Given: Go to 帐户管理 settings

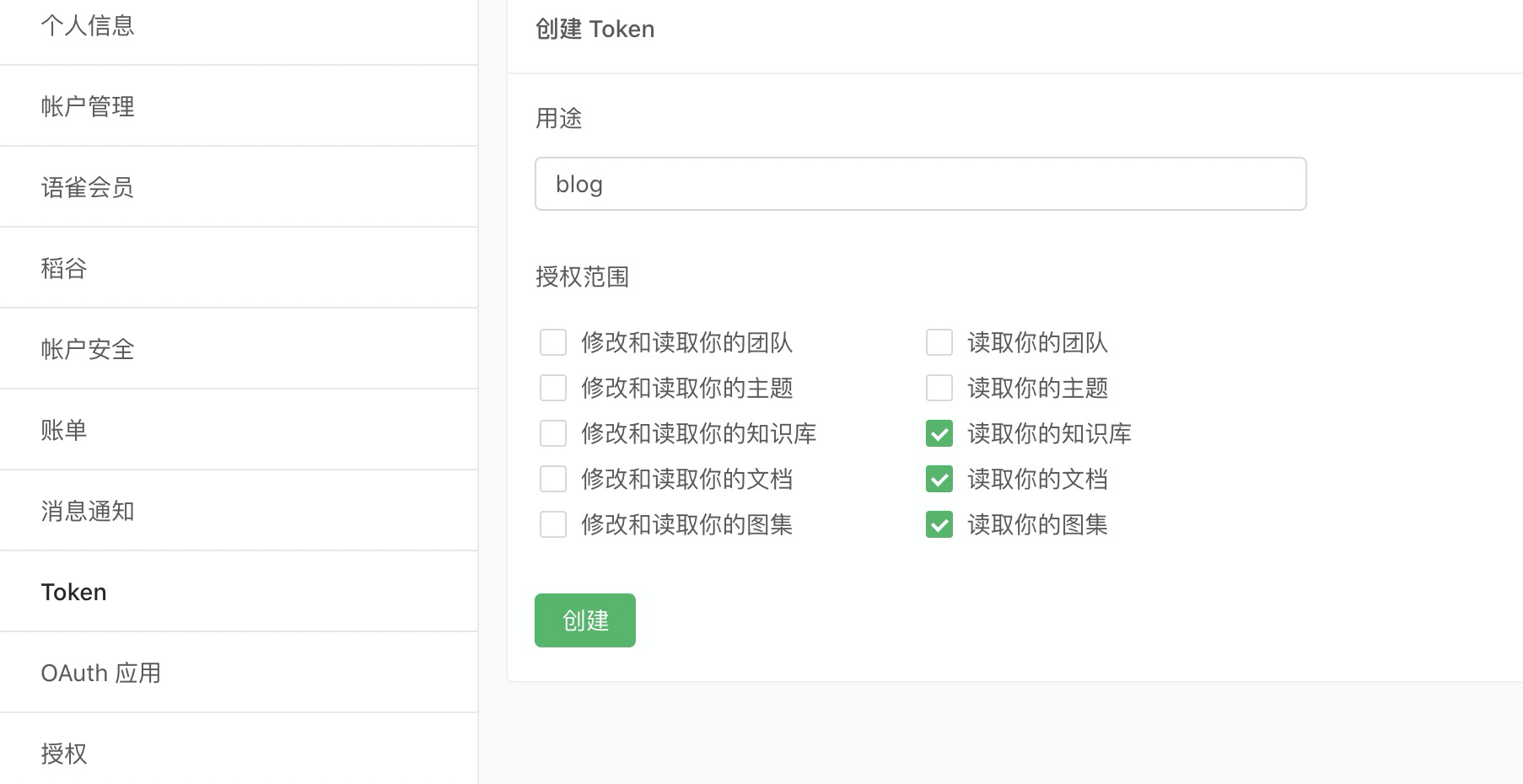Looking at the screenshot, I should point(88,107).
